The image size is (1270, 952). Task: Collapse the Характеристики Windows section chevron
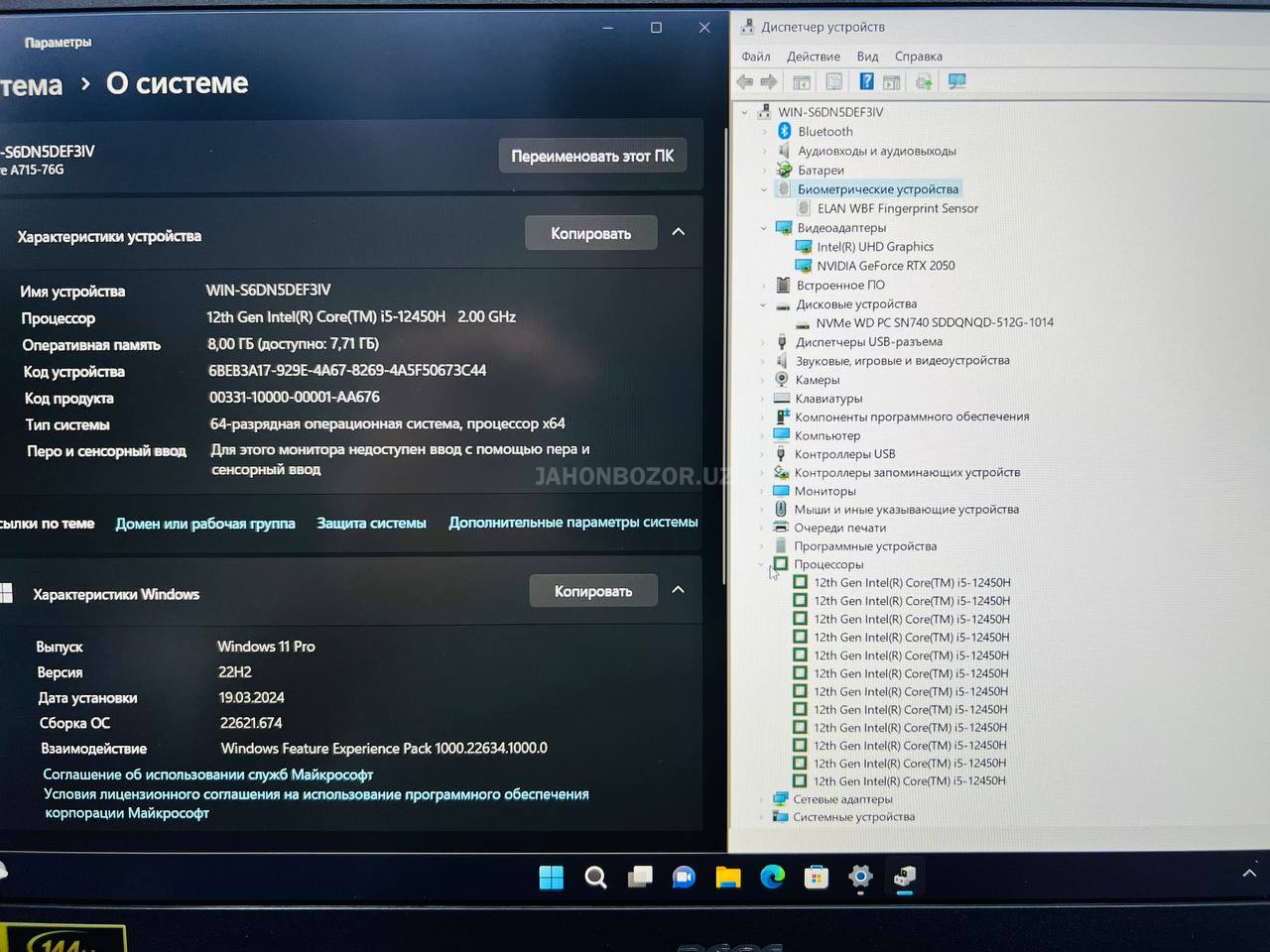point(679,590)
